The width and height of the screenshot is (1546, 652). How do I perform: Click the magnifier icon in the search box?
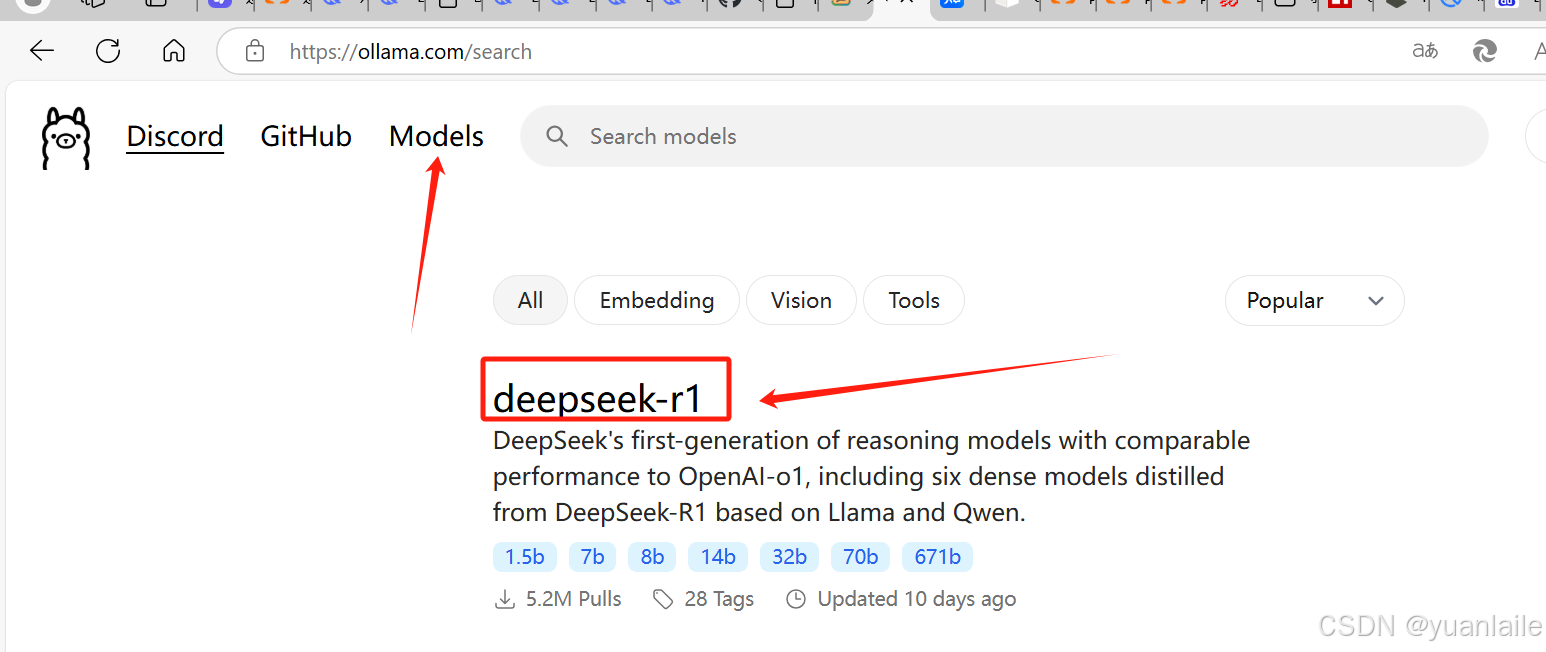tap(557, 136)
